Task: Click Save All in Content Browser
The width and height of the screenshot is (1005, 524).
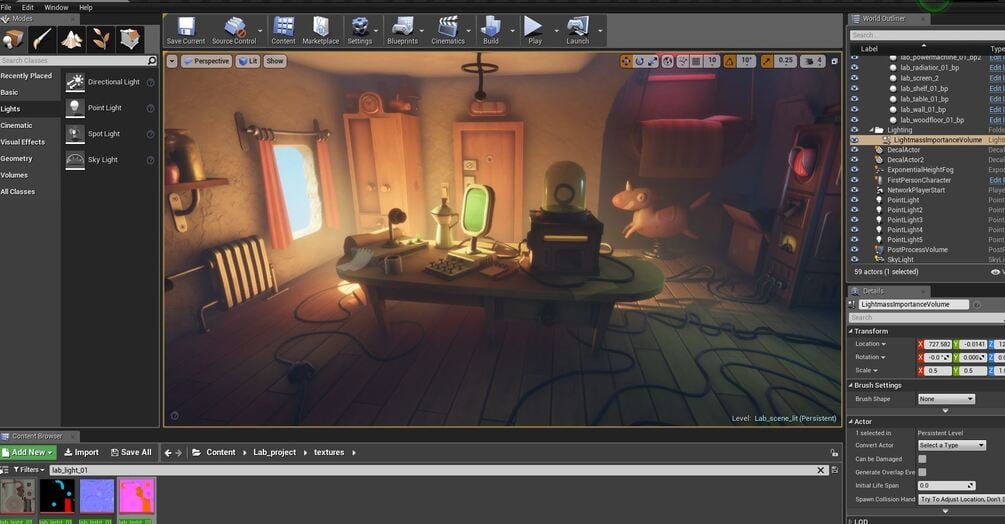Action: (x=131, y=452)
